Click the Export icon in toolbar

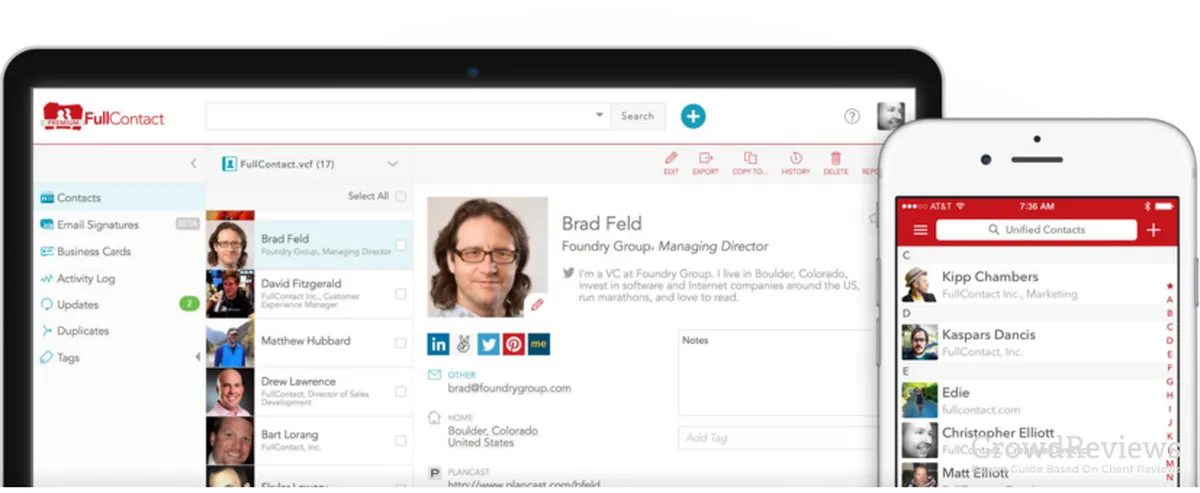tap(706, 158)
